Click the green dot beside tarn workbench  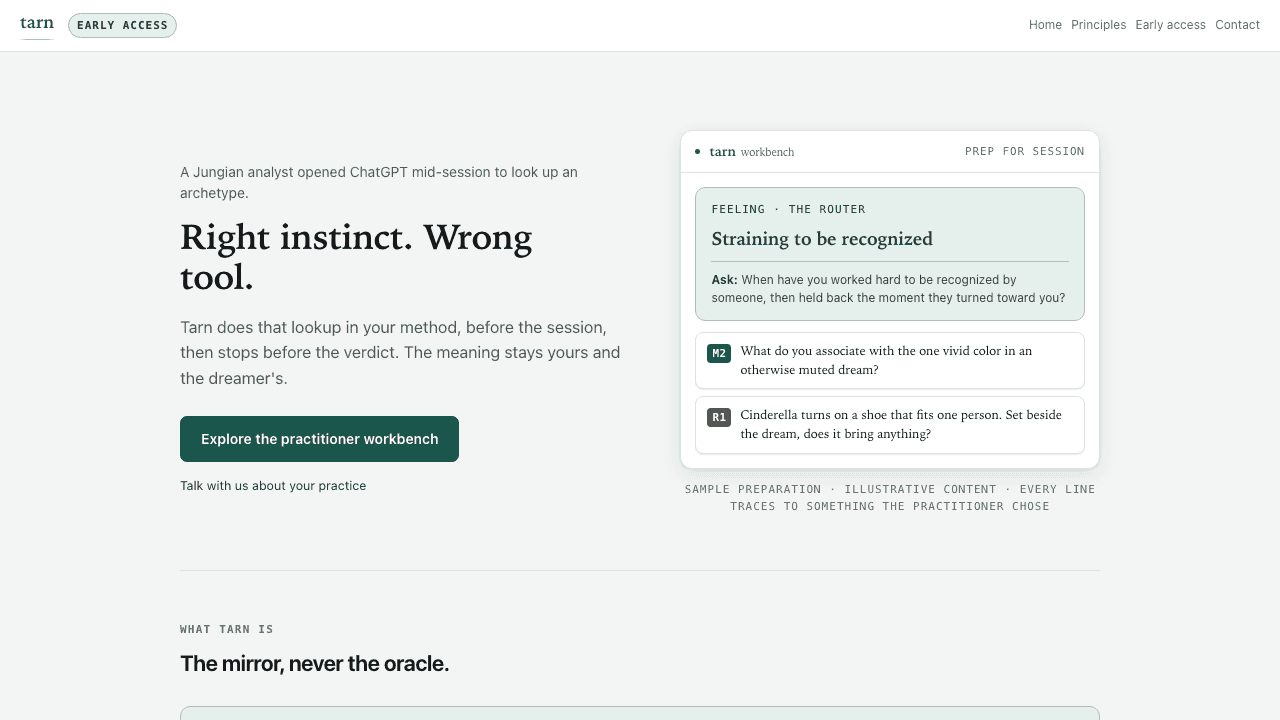point(697,152)
